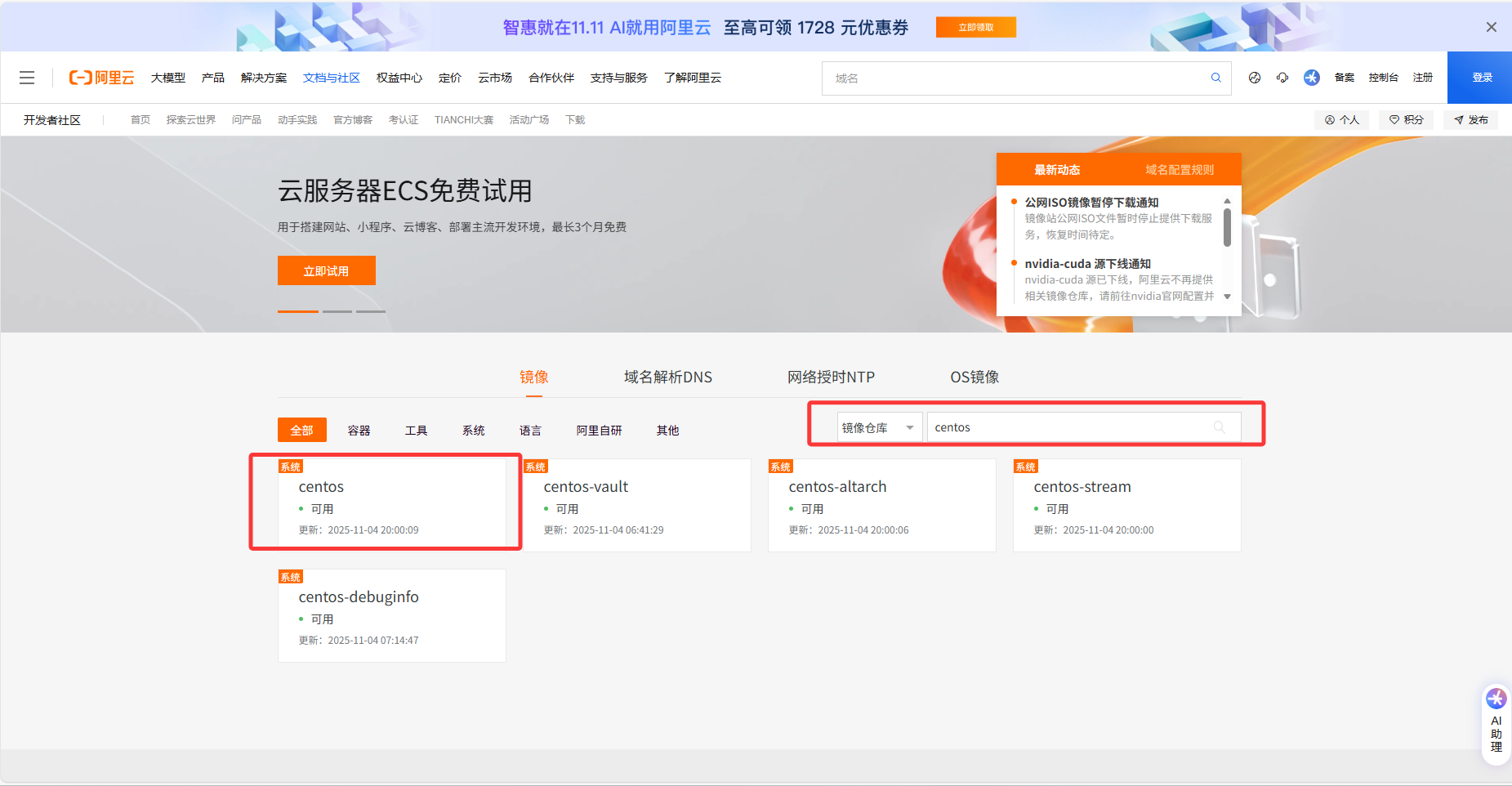Open the 文档与社区 menu

pos(332,78)
